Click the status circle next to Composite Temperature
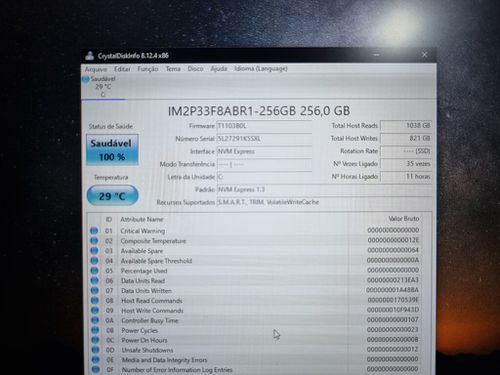500x375 pixels. (x=94, y=241)
